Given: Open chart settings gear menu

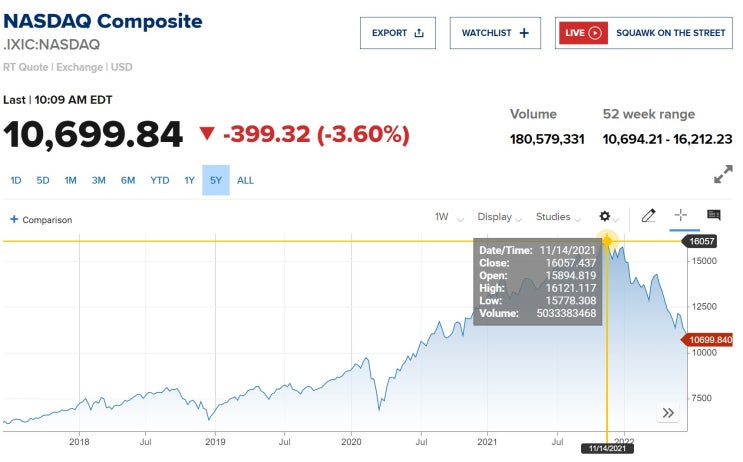Looking at the screenshot, I should [x=606, y=217].
